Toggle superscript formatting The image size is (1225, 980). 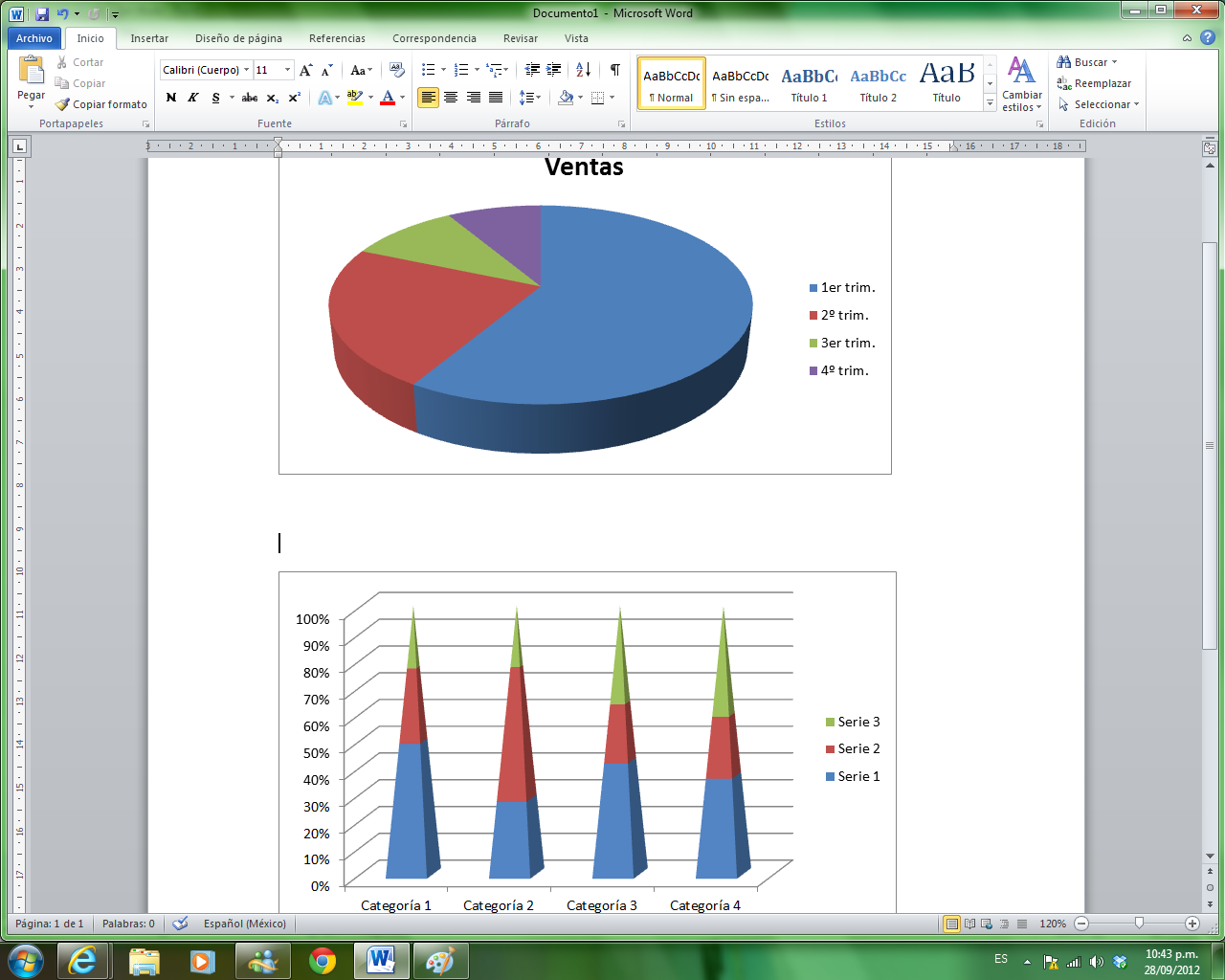coord(294,98)
